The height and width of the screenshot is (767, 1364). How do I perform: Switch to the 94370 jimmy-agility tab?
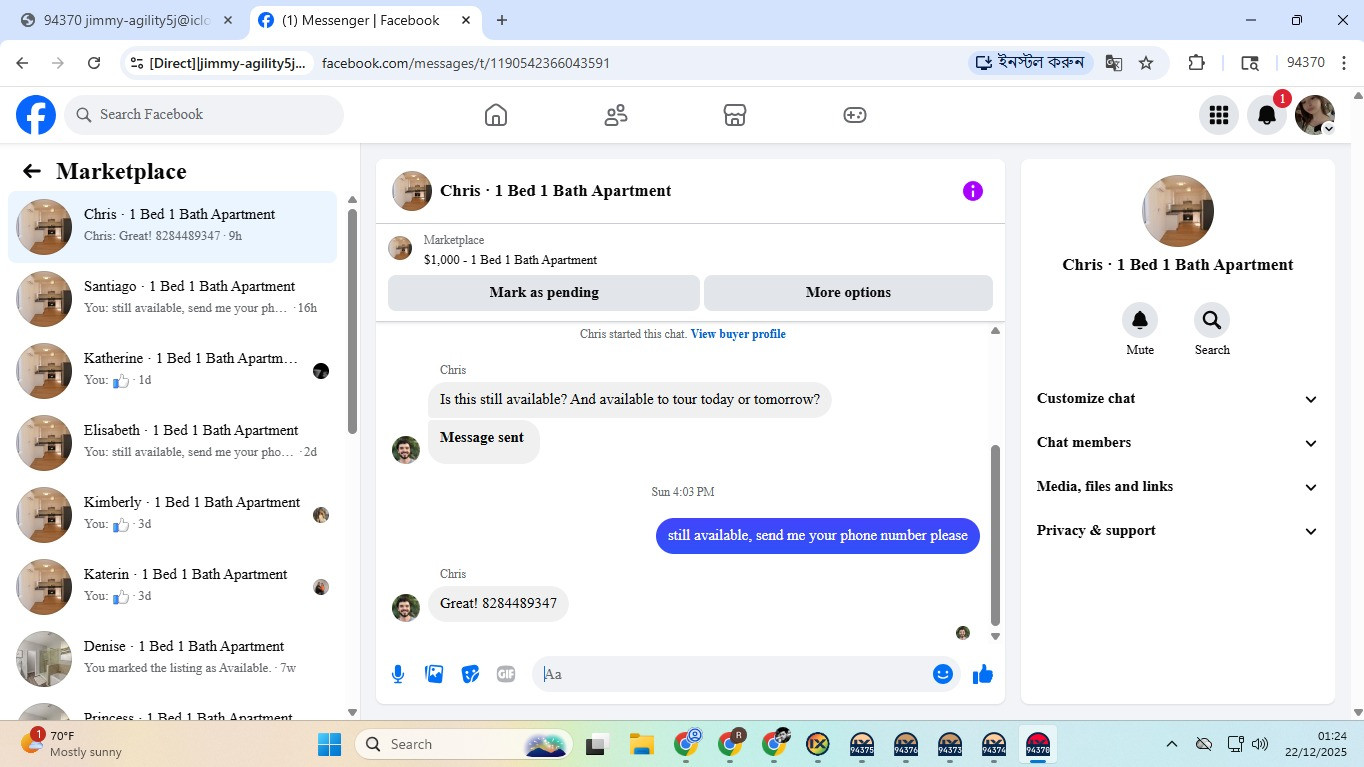click(x=126, y=20)
